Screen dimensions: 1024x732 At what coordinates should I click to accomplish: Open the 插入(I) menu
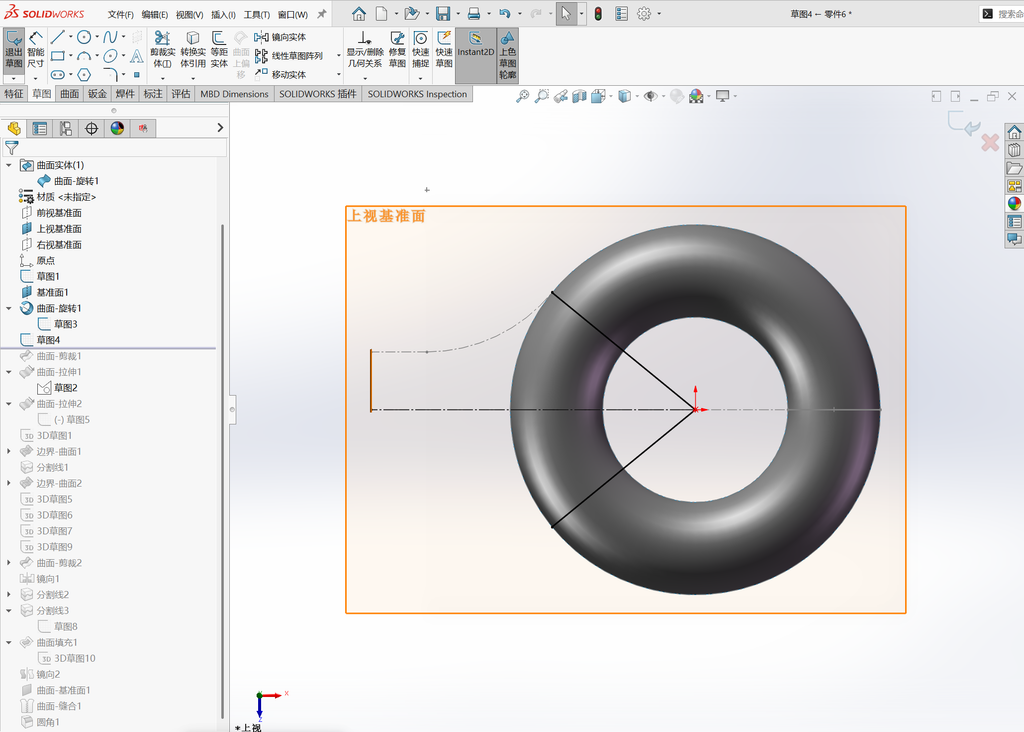coord(223,14)
